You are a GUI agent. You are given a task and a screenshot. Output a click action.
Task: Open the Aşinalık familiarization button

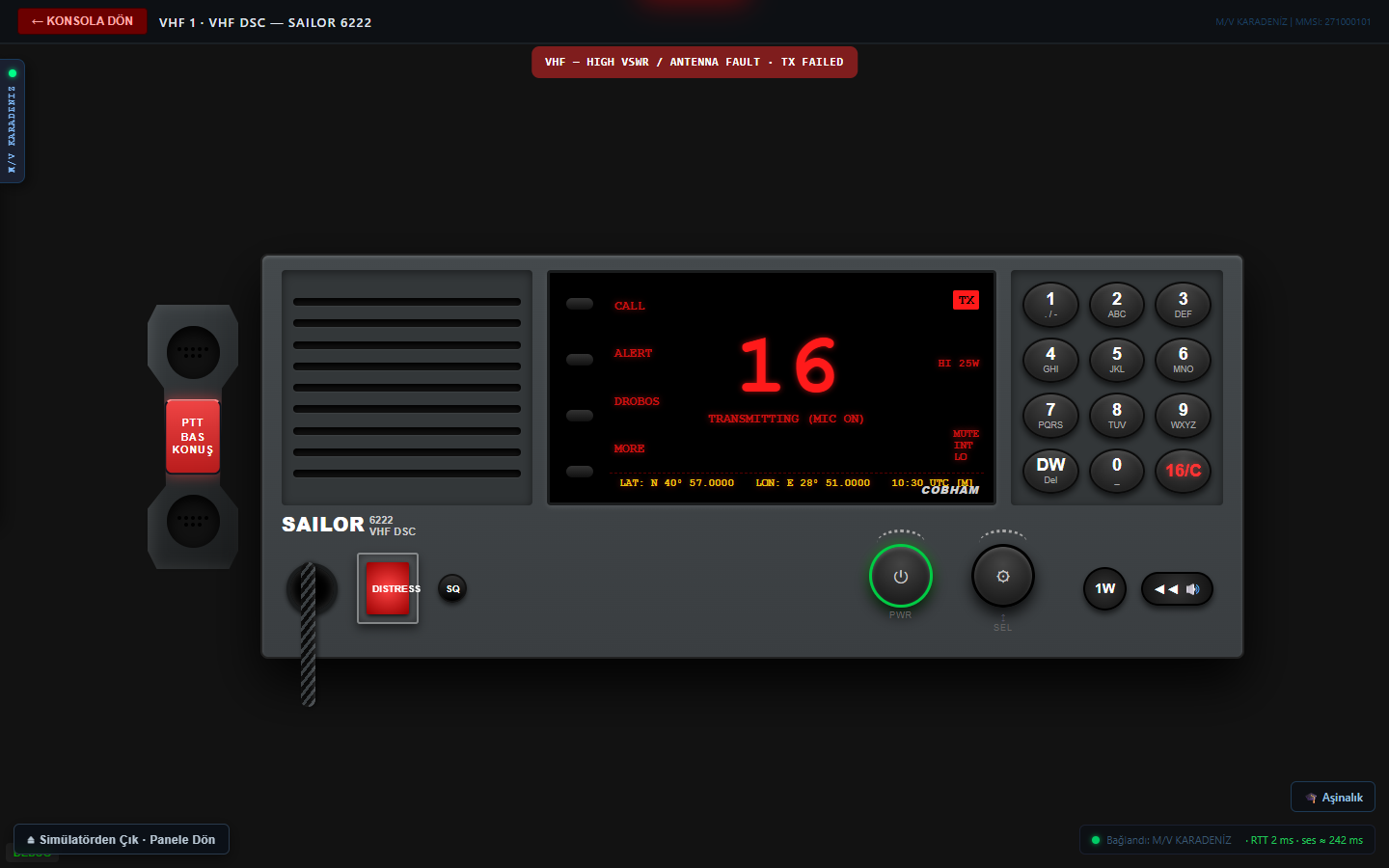pyautogui.click(x=1333, y=797)
